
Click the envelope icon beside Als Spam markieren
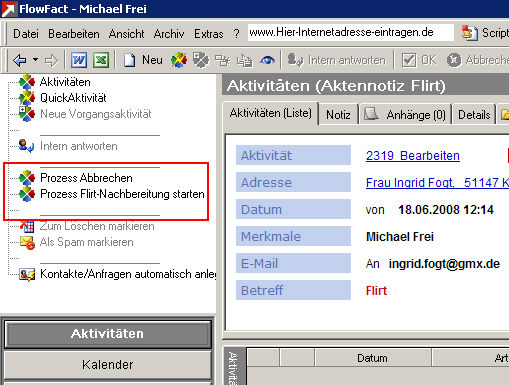pos(27,242)
